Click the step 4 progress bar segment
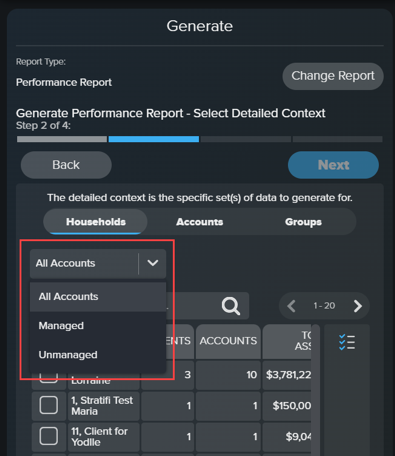The image size is (395, 456). tap(338, 139)
